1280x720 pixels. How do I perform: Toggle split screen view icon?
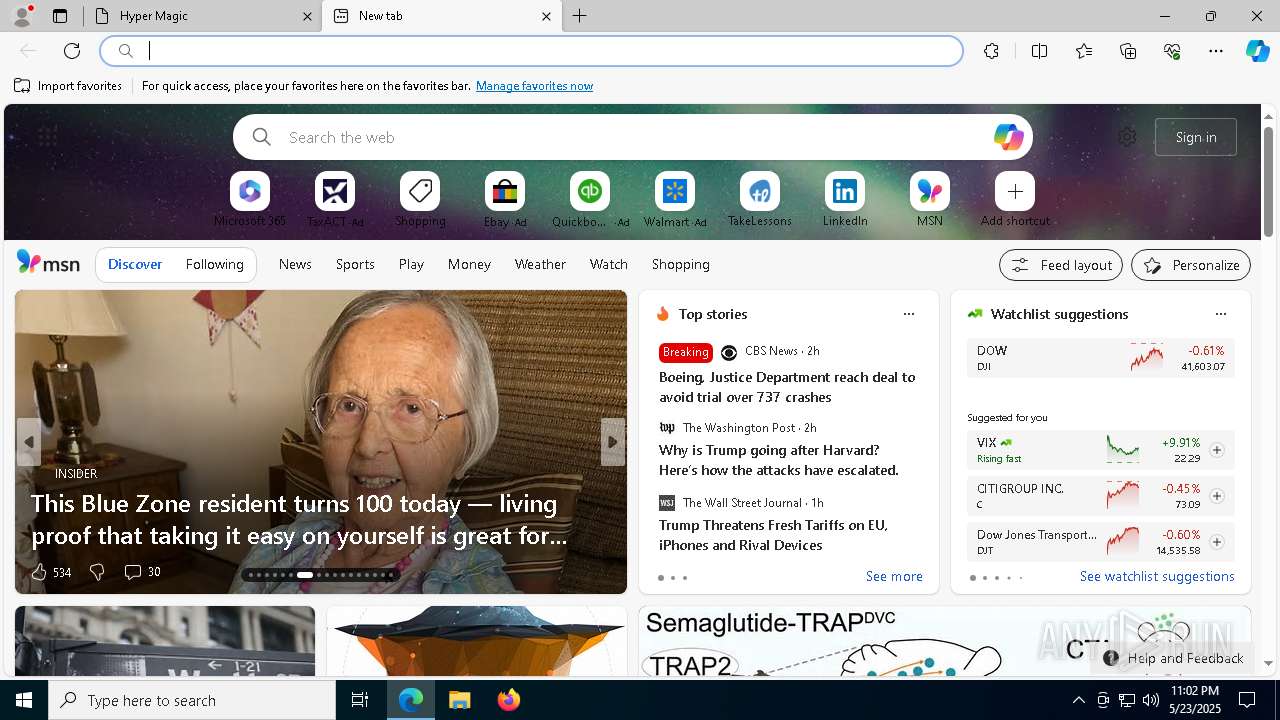(1039, 51)
